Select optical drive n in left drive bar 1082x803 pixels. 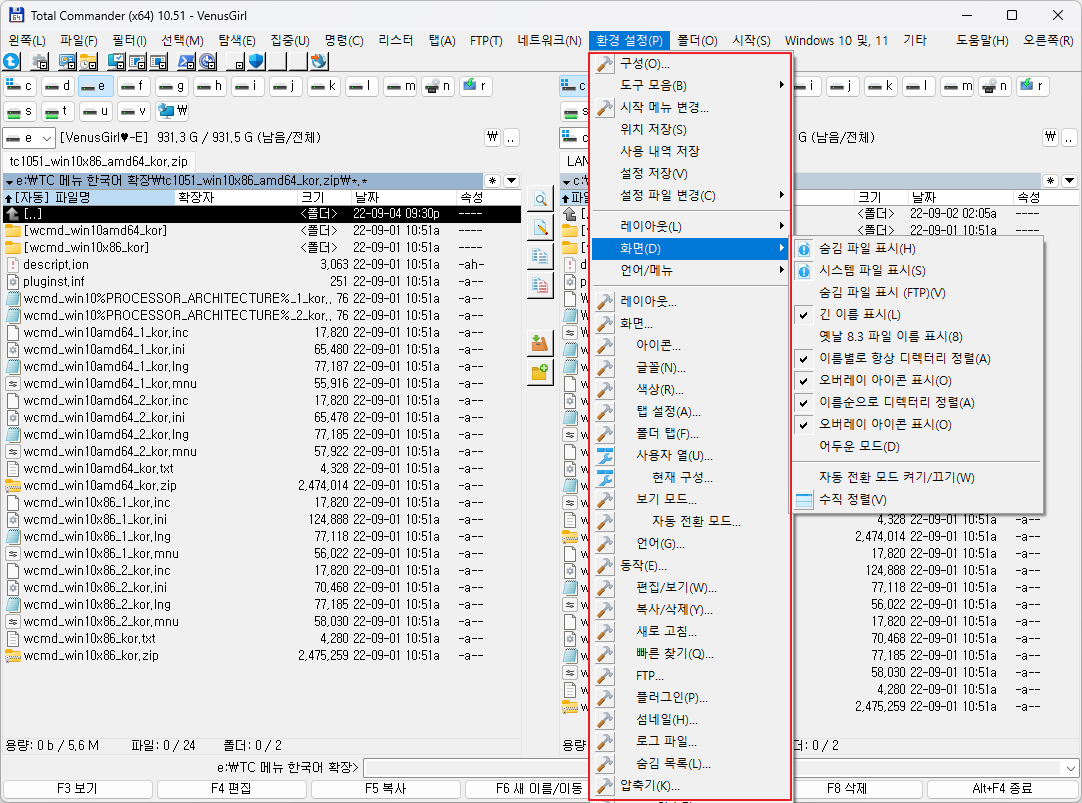(437, 86)
